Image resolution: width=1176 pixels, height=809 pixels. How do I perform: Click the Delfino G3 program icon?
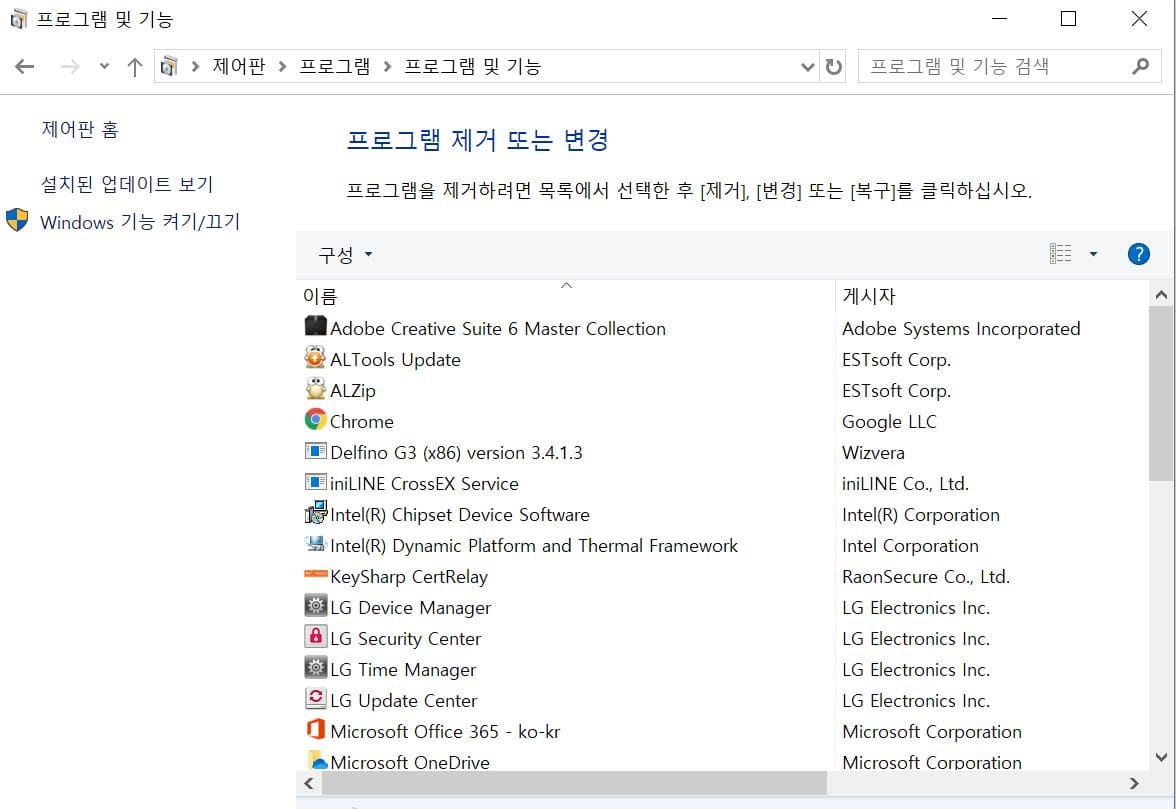tap(316, 451)
